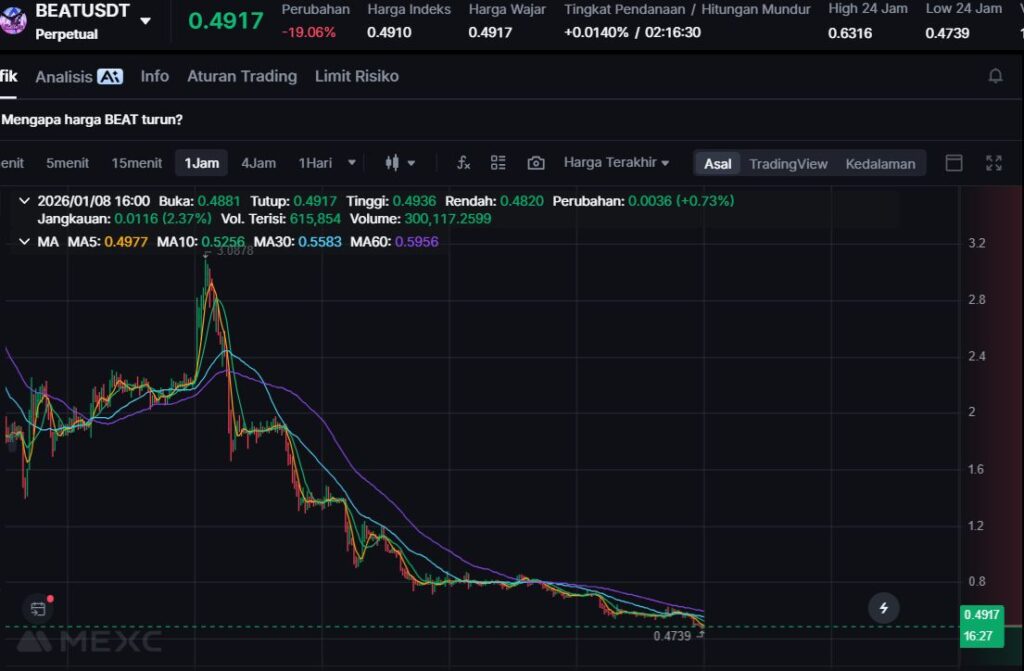Viewport: 1024px width, 671px height.
Task: Switch chart view to TradingView
Action: point(788,163)
